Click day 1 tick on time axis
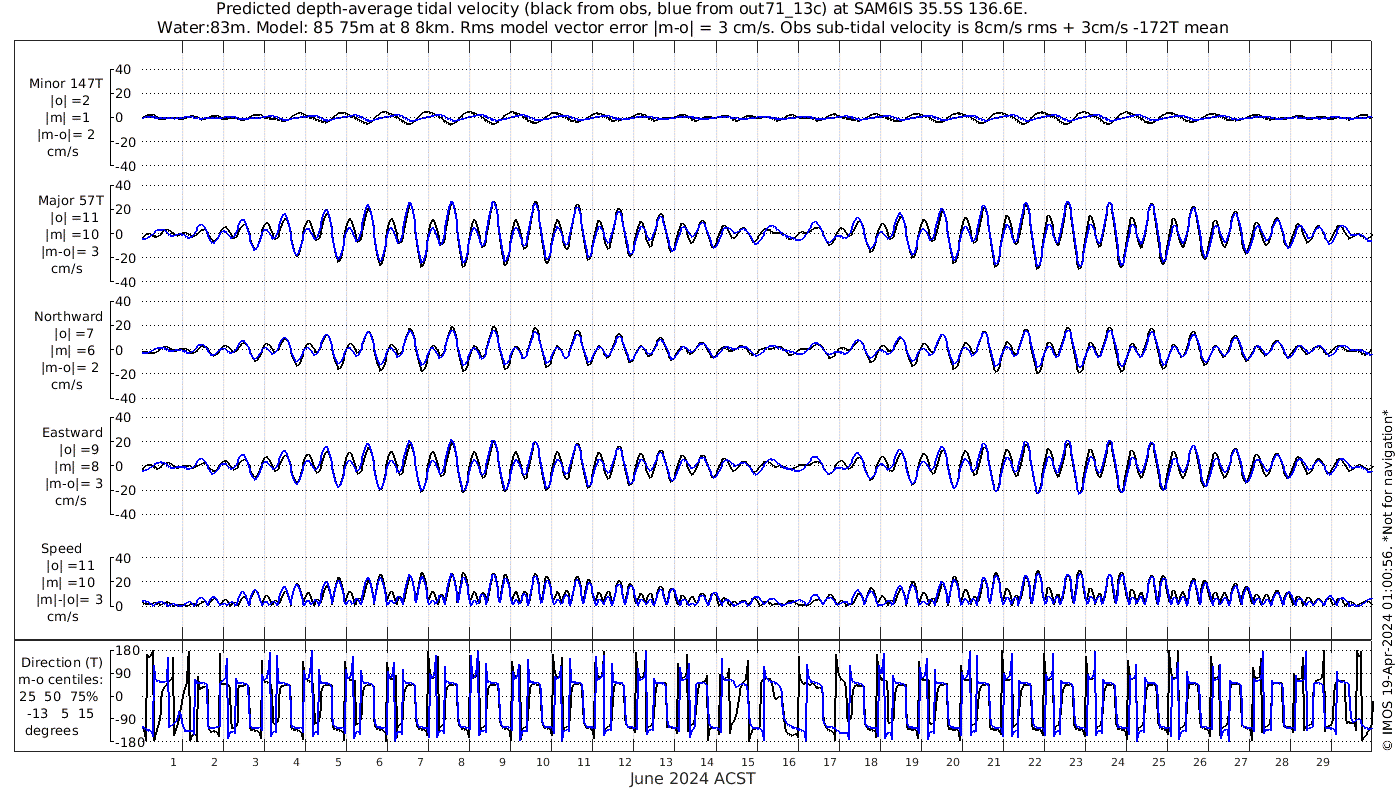Screen dimensions: 1400x800 coord(173,762)
